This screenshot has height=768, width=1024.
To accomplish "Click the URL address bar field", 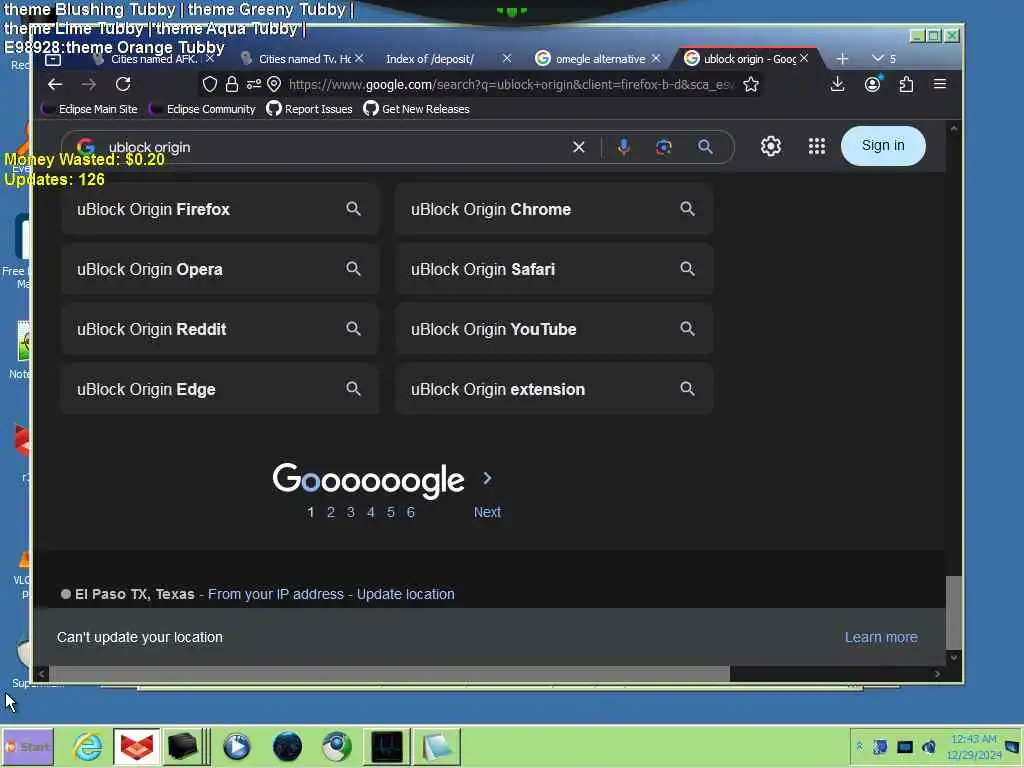I will (511, 84).
